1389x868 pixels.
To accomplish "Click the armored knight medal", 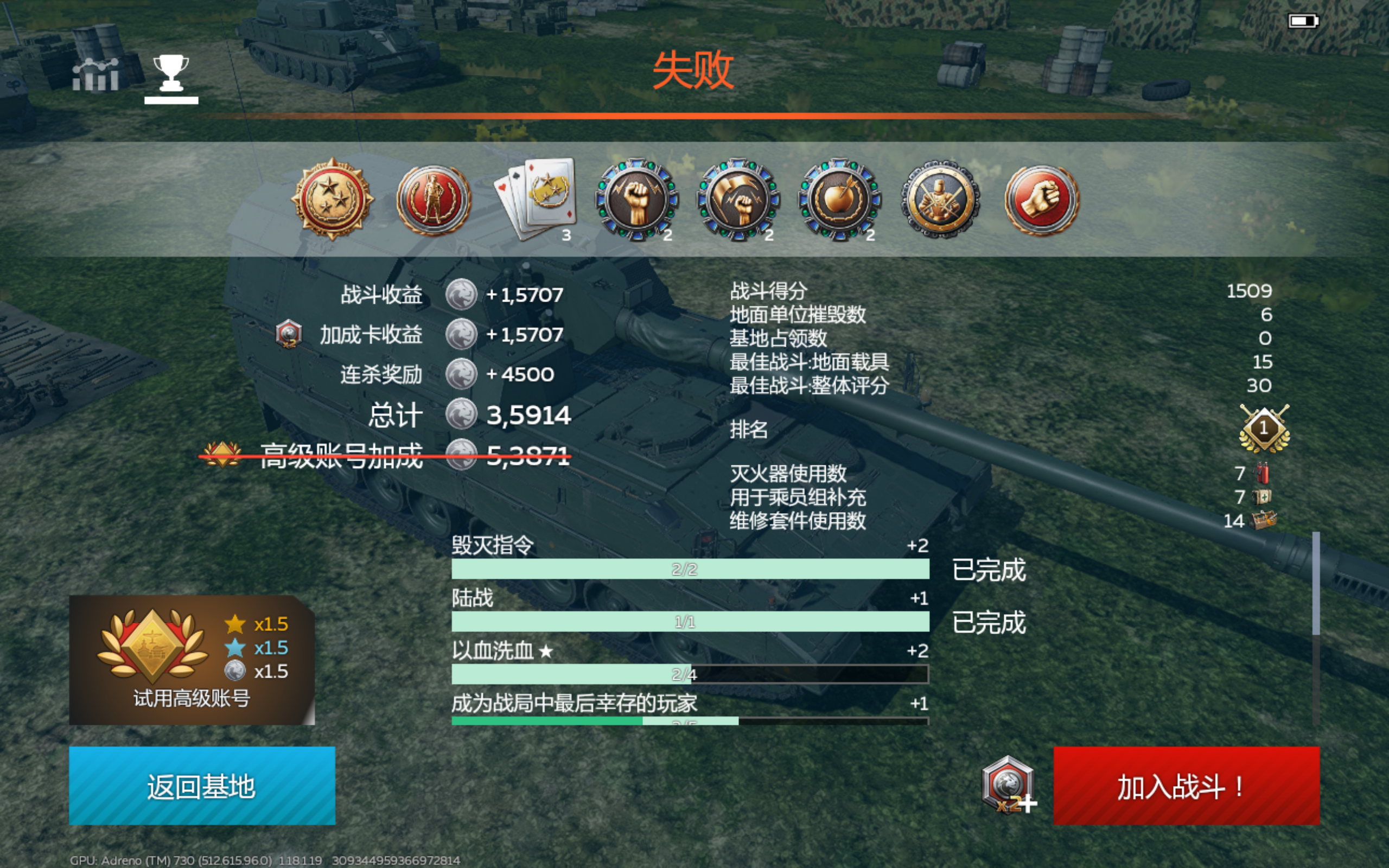I will pyautogui.click(x=940, y=200).
